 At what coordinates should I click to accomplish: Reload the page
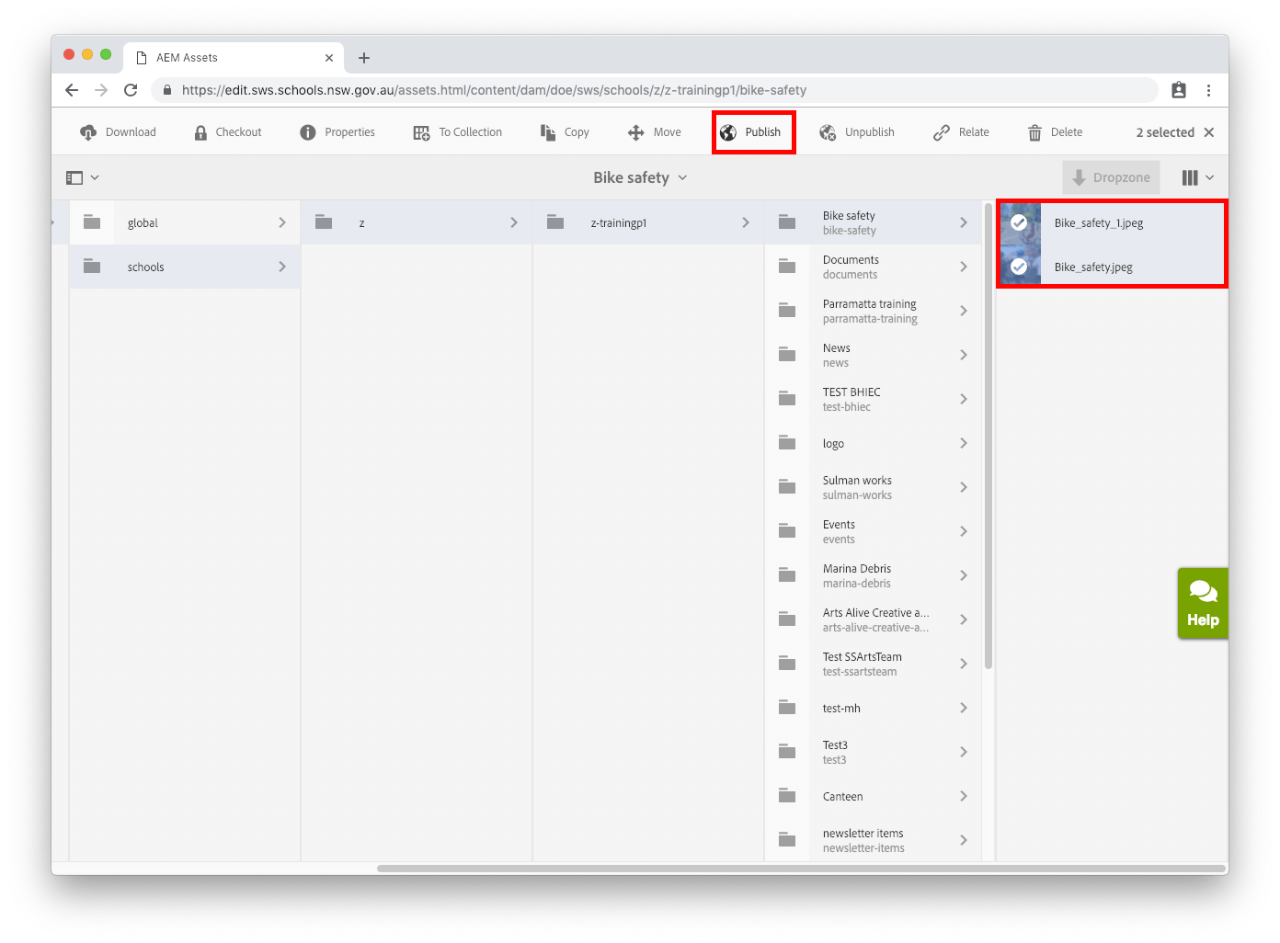pyautogui.click(x=131, y=90)
